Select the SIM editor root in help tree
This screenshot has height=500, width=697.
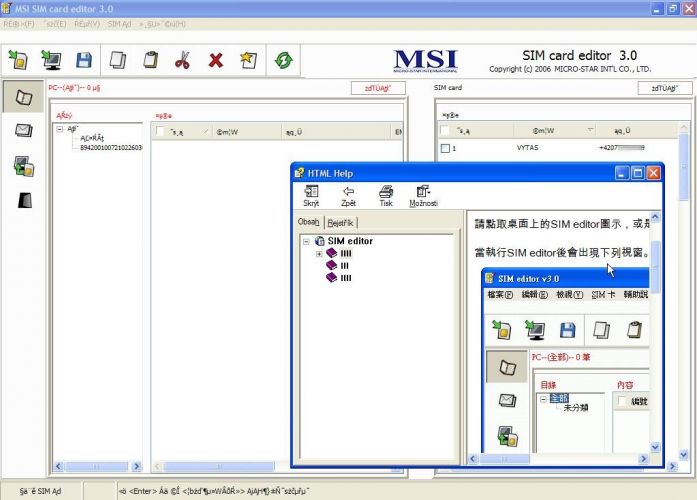[x=350, y=241]
